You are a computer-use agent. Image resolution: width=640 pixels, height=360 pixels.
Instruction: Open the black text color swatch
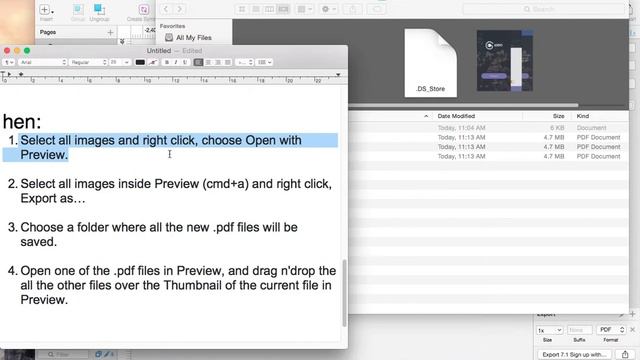[x=140, y=62]
